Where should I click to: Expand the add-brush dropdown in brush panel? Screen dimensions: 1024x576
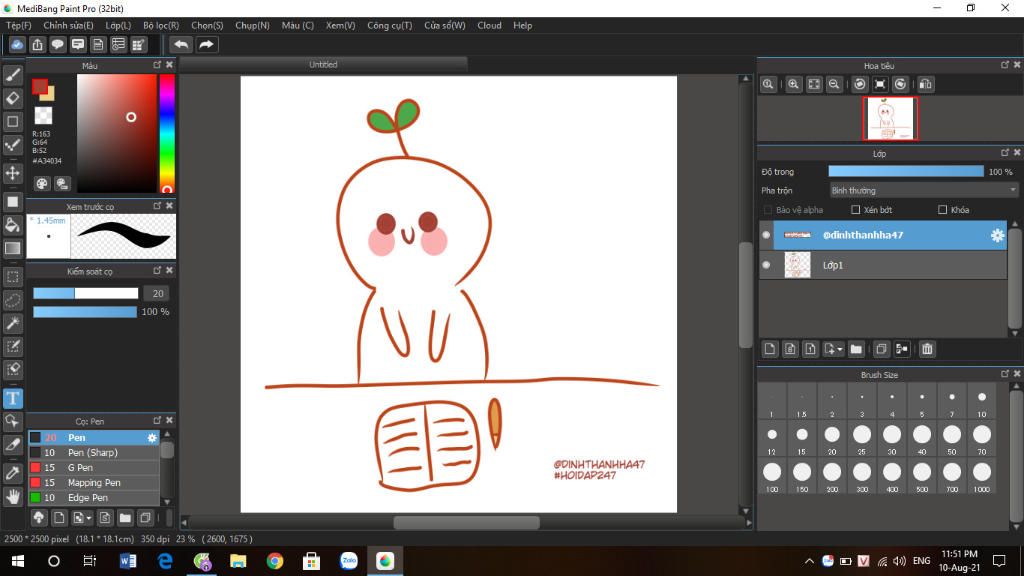tap(90, 518)
